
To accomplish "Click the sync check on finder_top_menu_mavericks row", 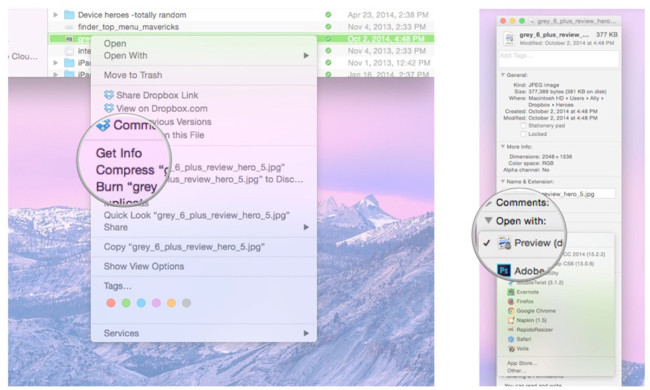I will coord(328,27).
